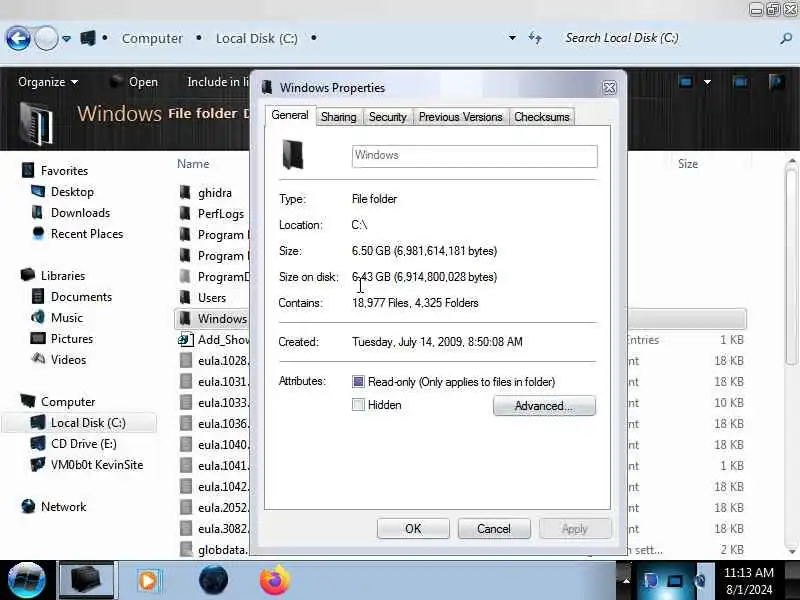
Task: Select Network in the navigation pane
Action: point(63,507)
